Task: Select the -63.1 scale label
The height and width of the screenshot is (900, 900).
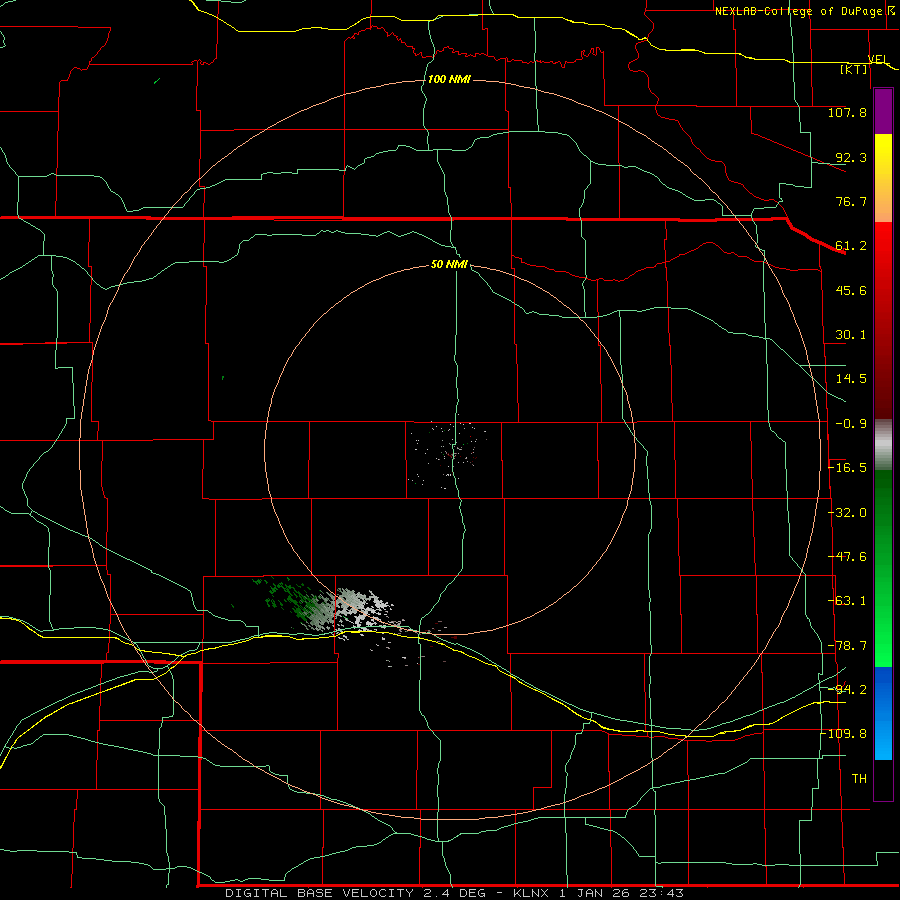Action: click(x=847, y=601)
